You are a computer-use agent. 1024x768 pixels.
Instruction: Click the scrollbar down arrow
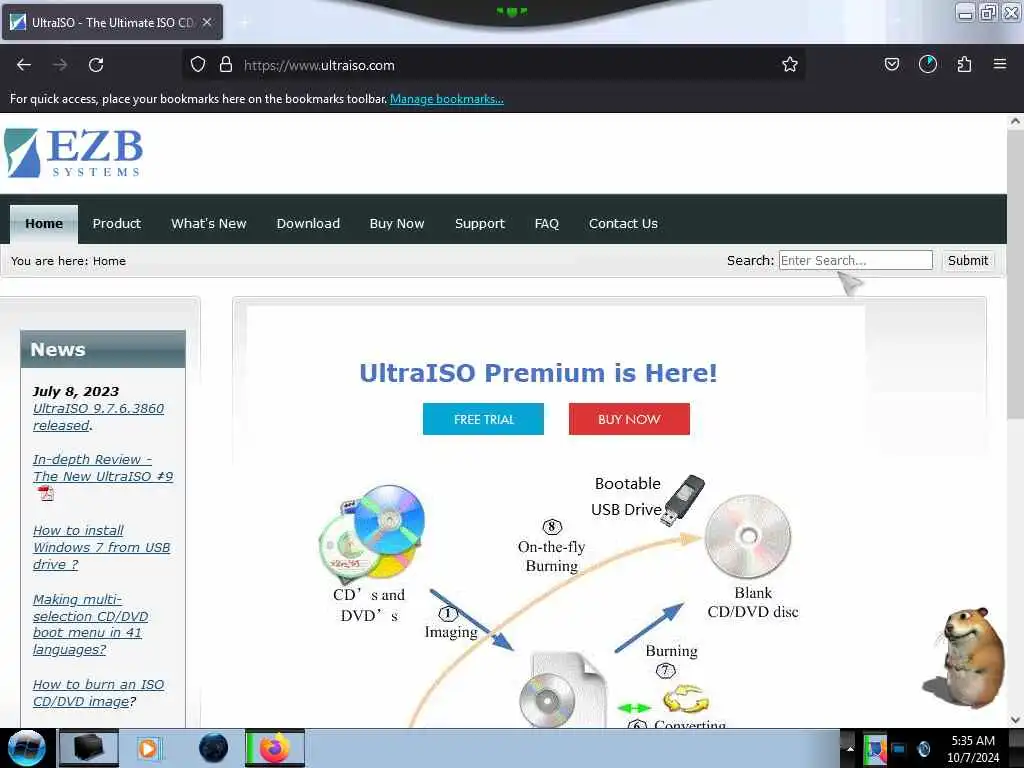[x=1015, y=720]
